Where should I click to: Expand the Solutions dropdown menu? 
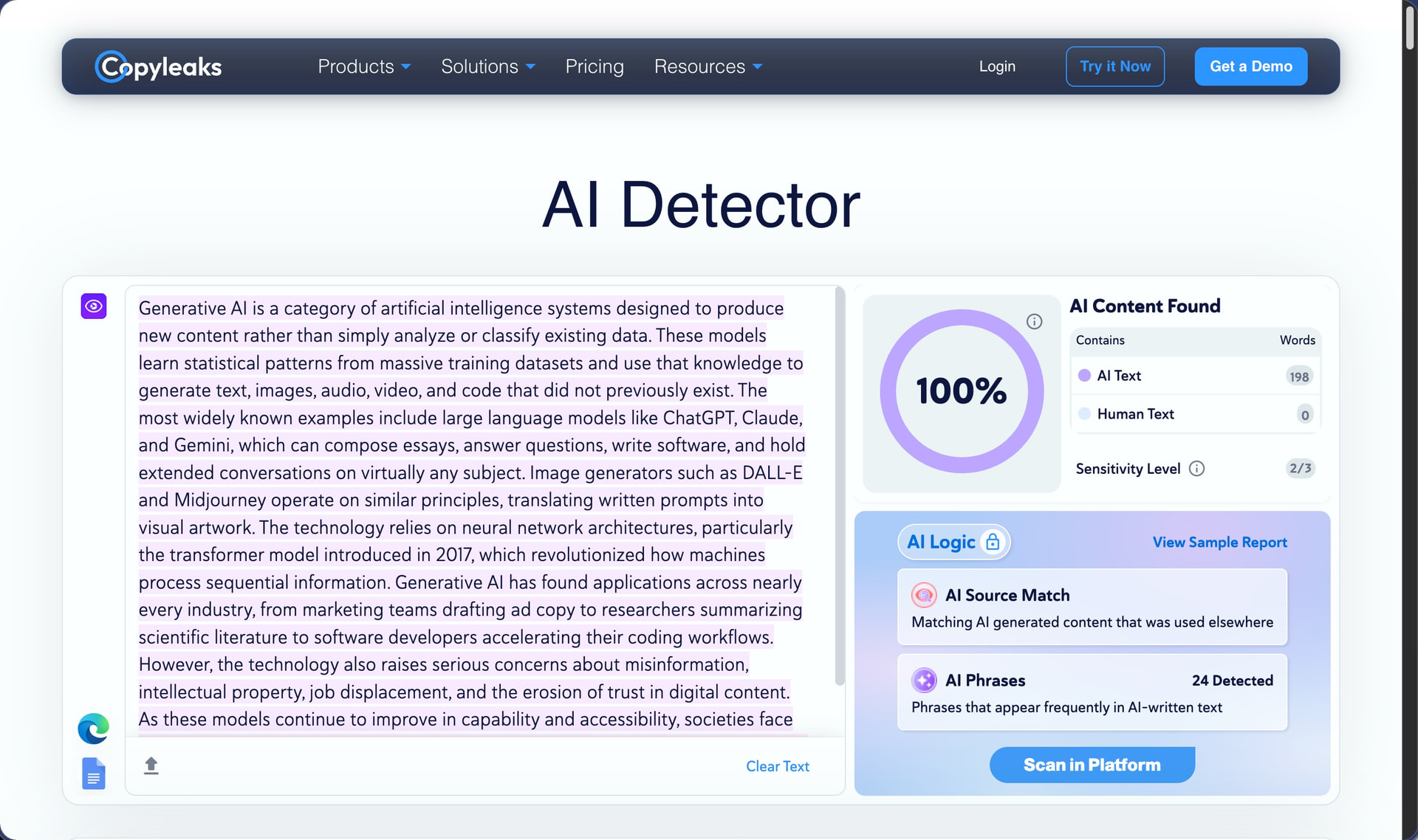click(488, 66)
